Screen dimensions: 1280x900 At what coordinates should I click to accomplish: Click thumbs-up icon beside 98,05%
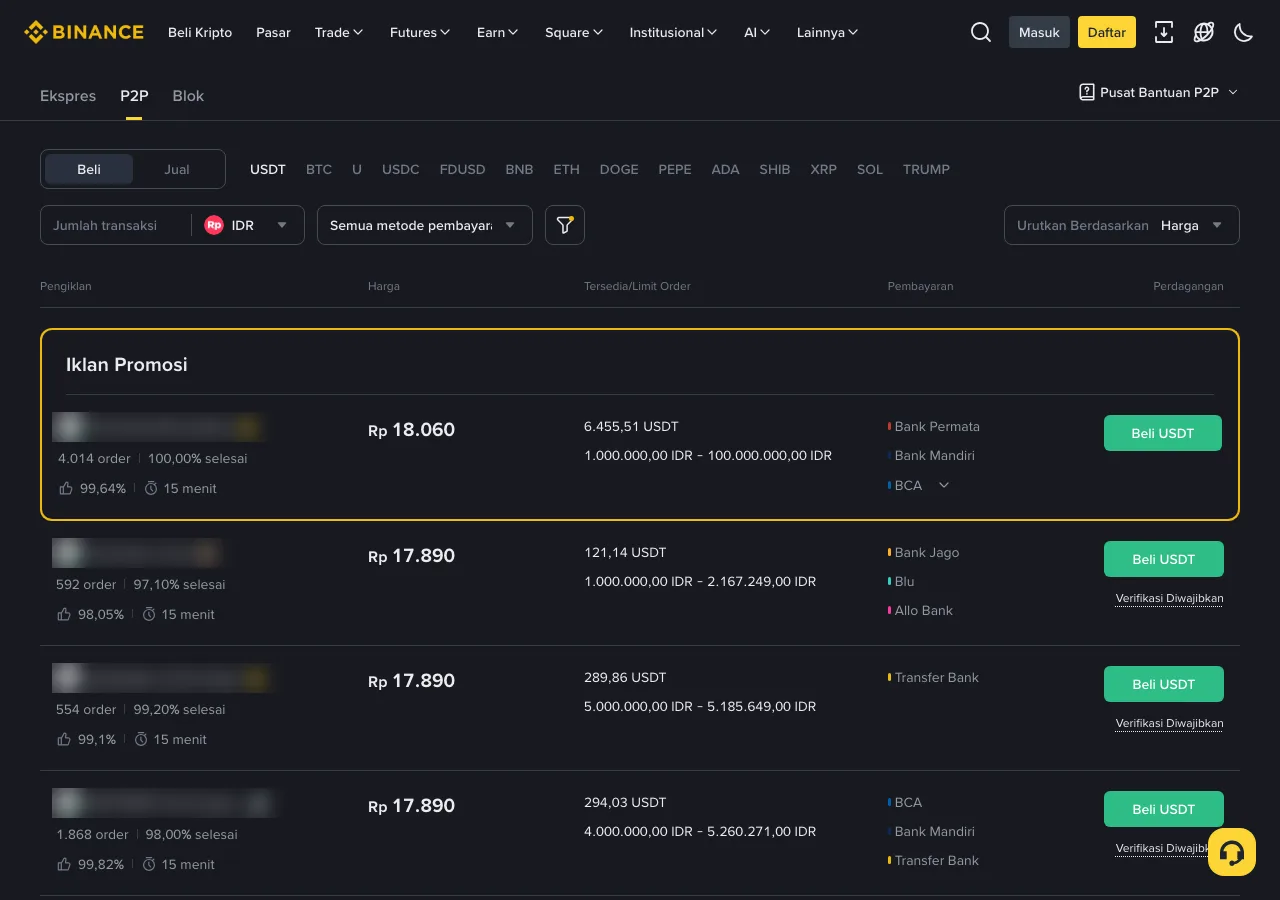[64, 614]
